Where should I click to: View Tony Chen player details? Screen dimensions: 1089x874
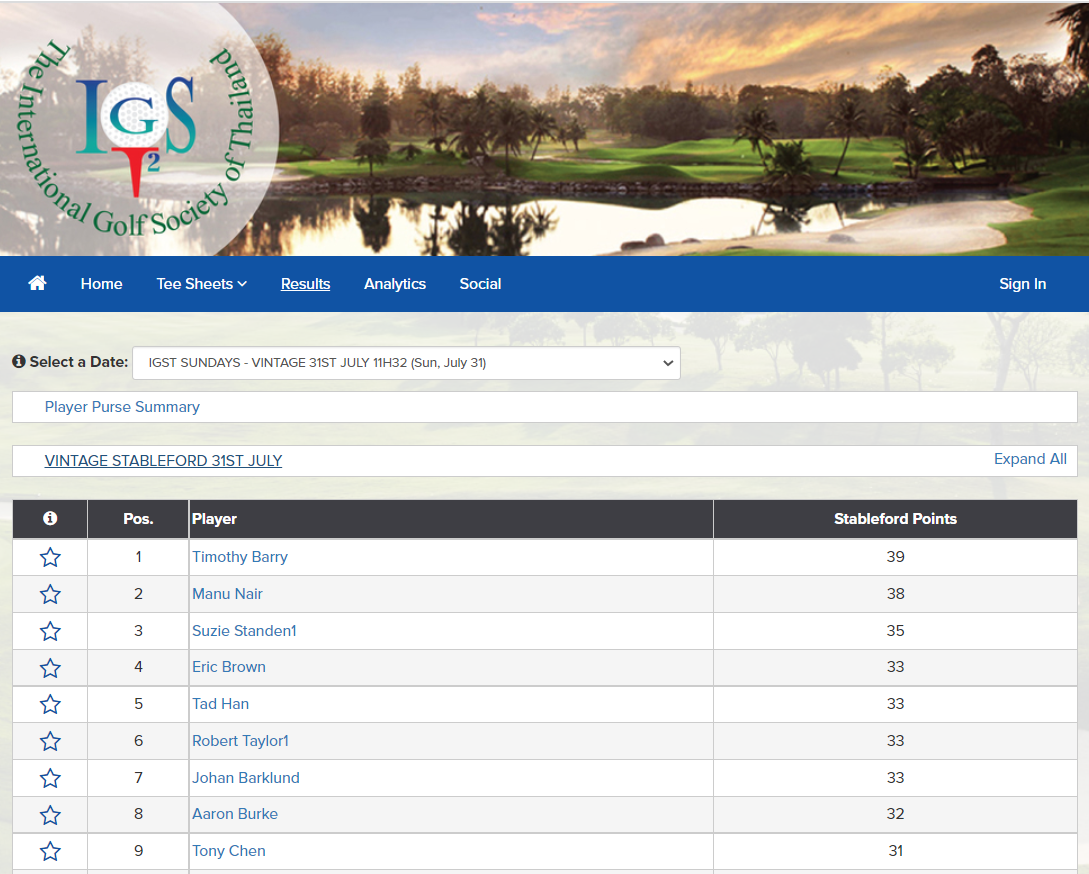point(228,850)
